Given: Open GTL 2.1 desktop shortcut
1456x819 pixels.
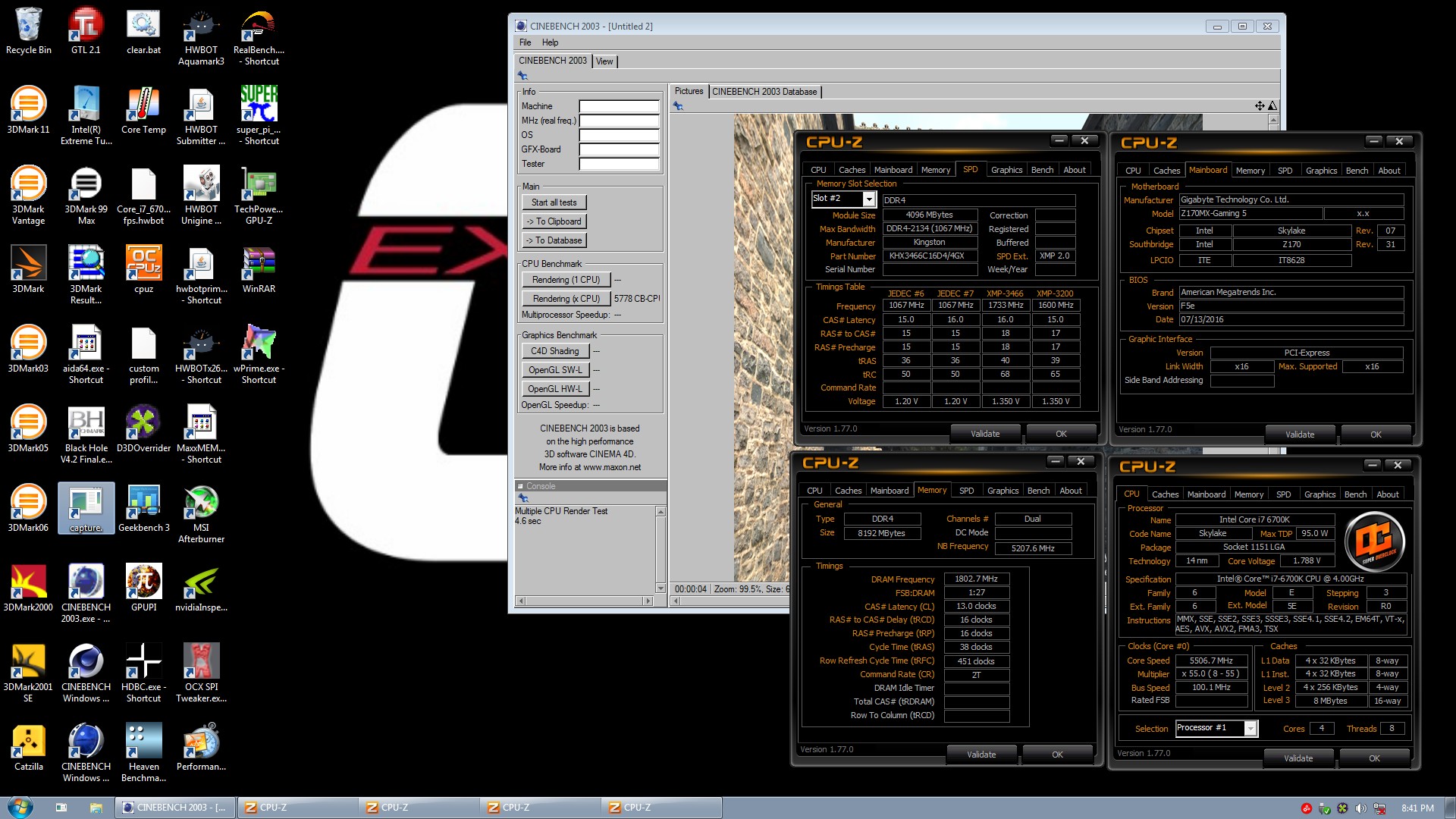Looking at the screenshot, I should pyautogui.click(x=86, y=31).
